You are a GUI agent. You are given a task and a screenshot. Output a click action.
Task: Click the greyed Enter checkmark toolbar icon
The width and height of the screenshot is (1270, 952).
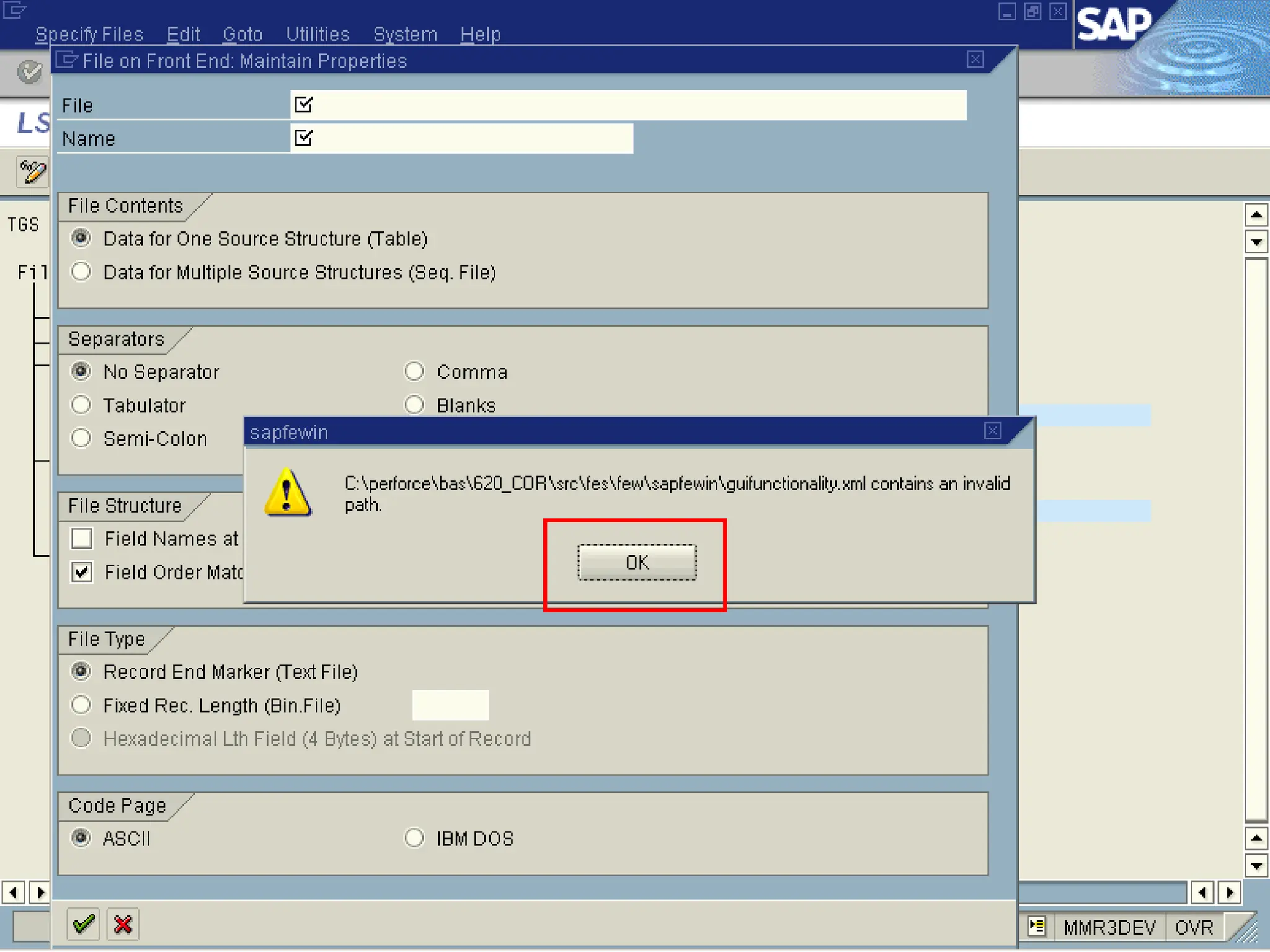[x=29, y=72]
